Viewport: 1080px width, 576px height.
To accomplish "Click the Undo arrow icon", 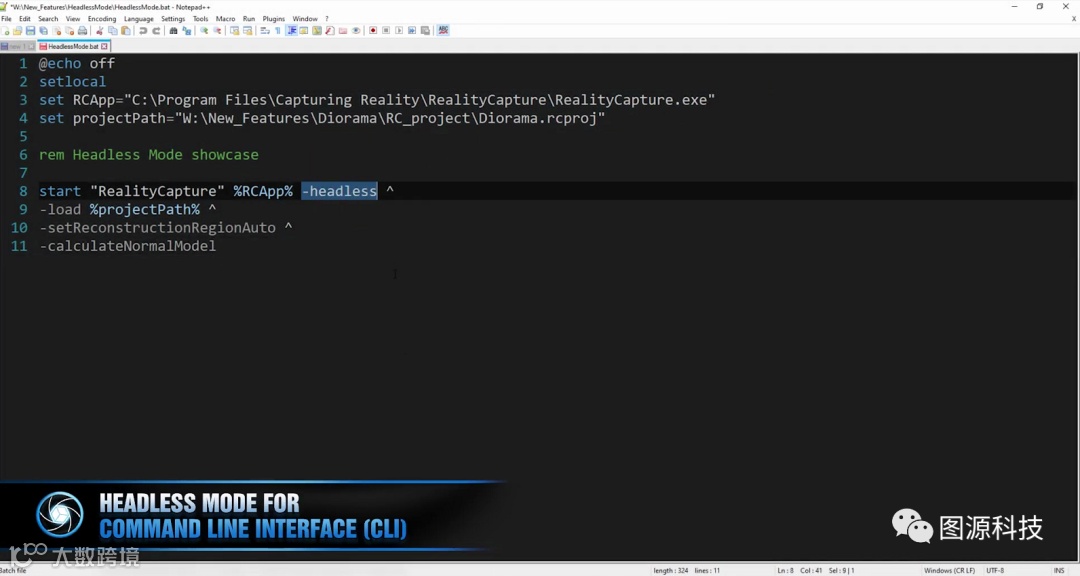I will pos(143,30).
